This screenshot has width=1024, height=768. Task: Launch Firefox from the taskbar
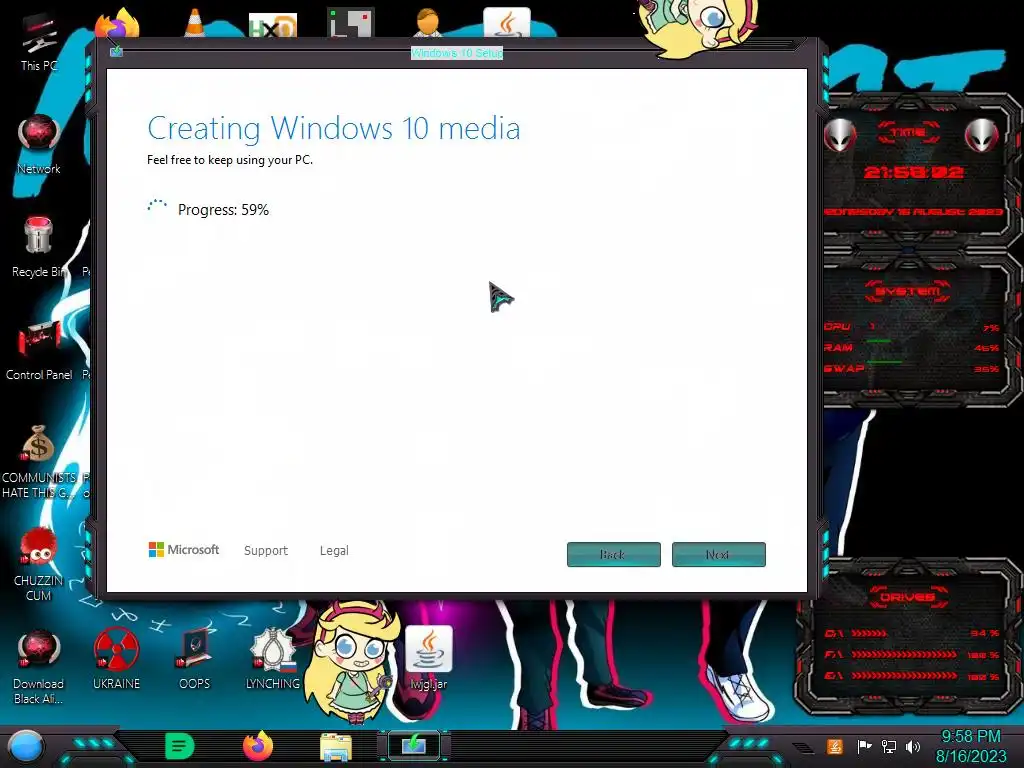click(257, 746)
